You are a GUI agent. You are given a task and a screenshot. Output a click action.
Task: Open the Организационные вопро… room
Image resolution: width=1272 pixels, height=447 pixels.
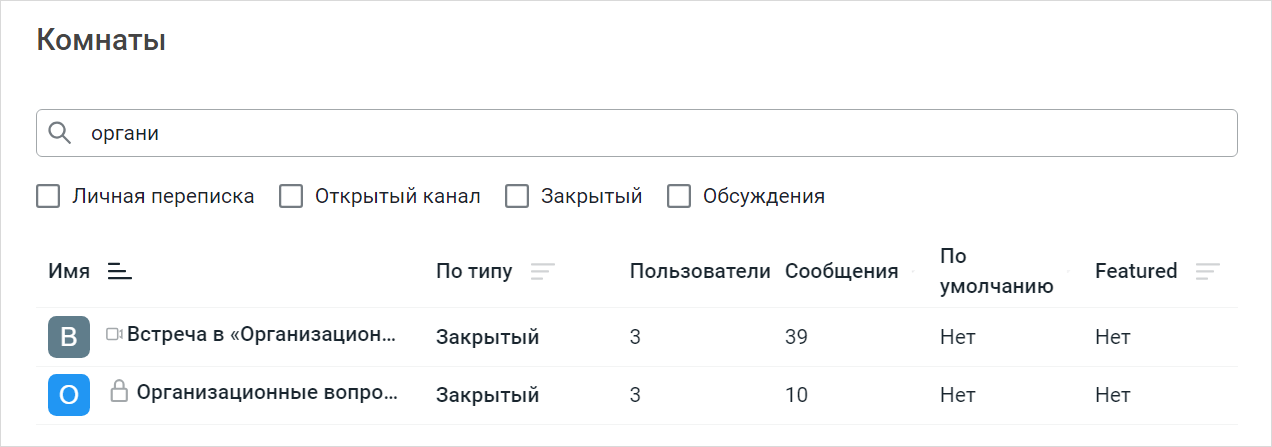[x=267, y=393]
